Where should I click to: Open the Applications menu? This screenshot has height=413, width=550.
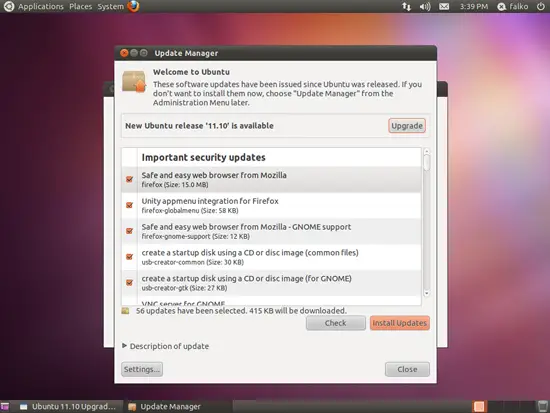[41, 6]
